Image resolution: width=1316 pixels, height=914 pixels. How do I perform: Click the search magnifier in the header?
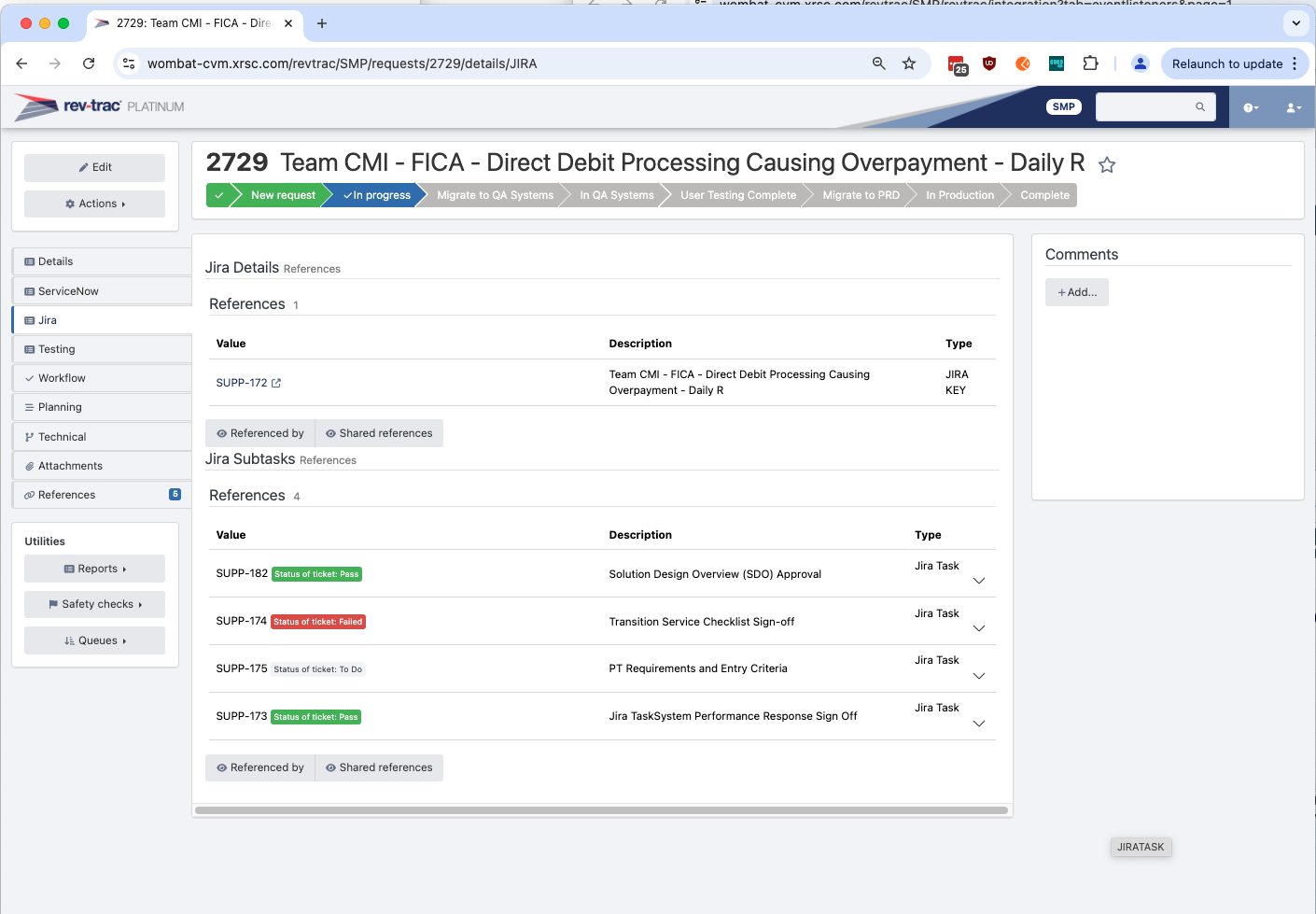tap(1199, 106)
